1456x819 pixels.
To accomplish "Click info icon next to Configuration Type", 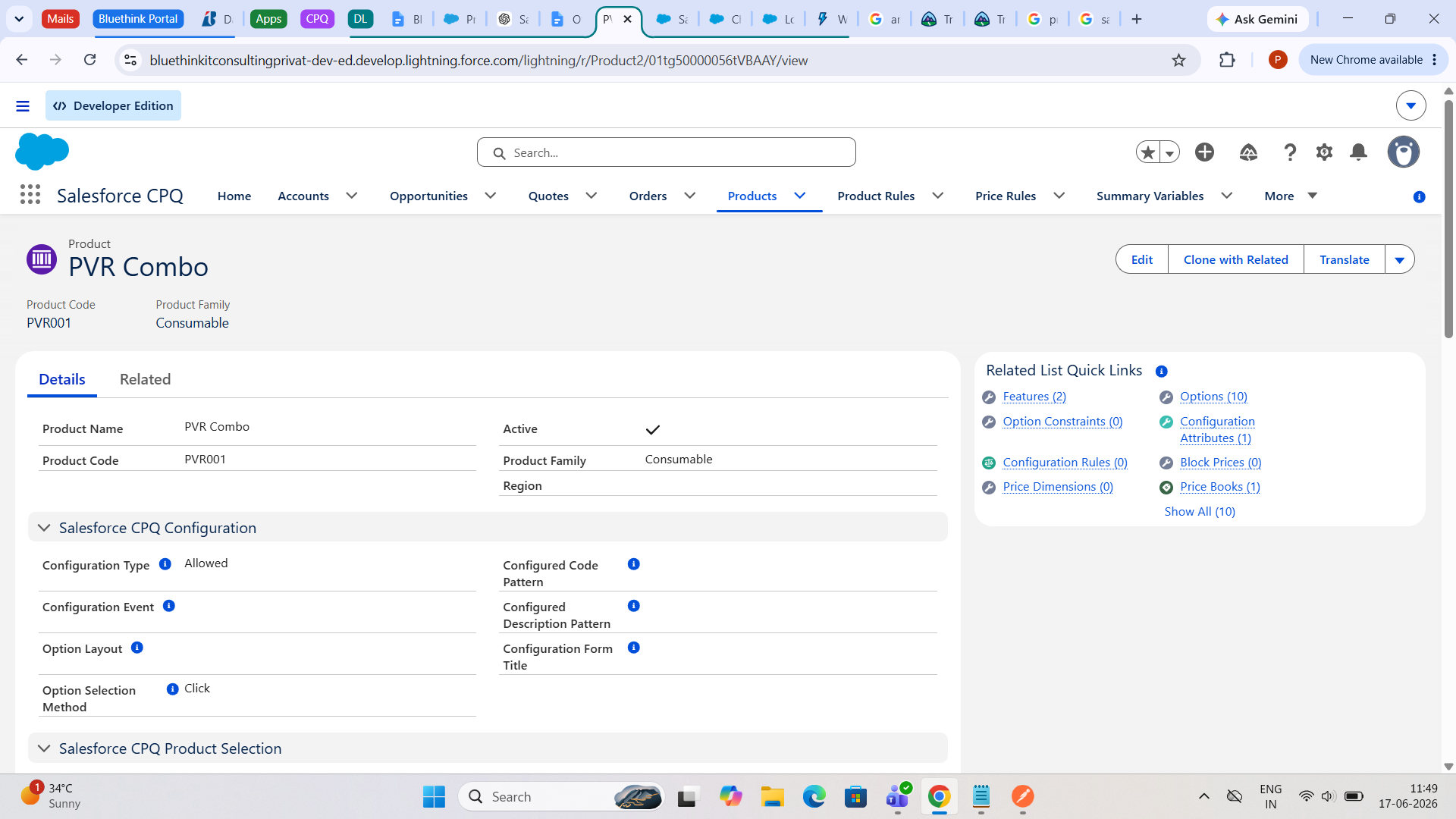I will [x=165, y=564].
